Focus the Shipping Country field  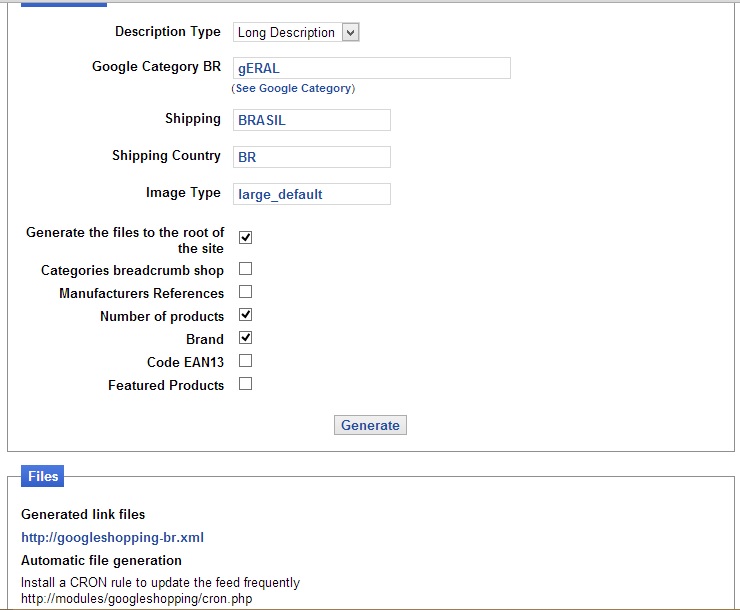coord(311,157)
